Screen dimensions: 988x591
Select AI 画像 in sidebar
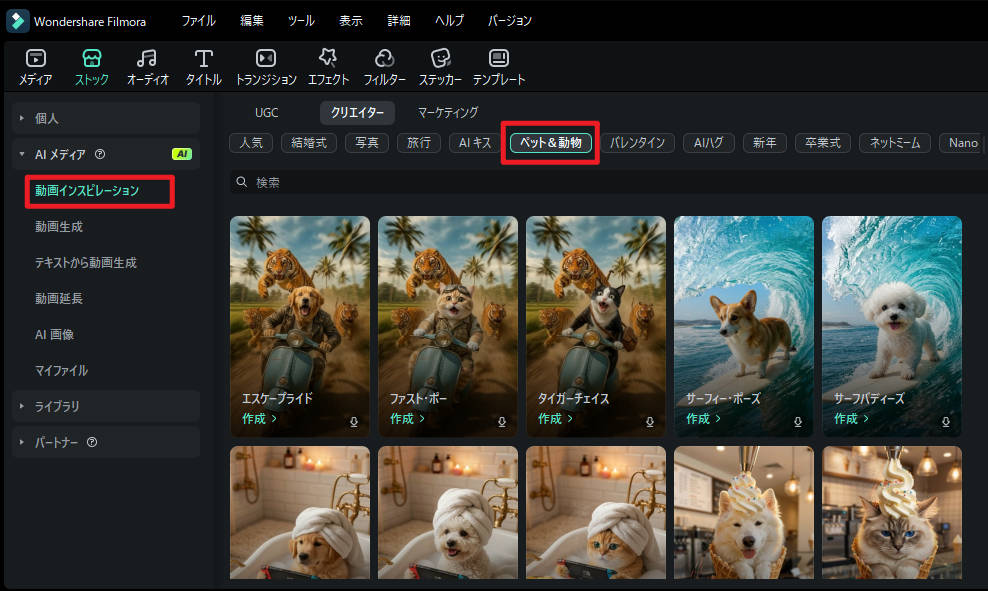[54, 335]
